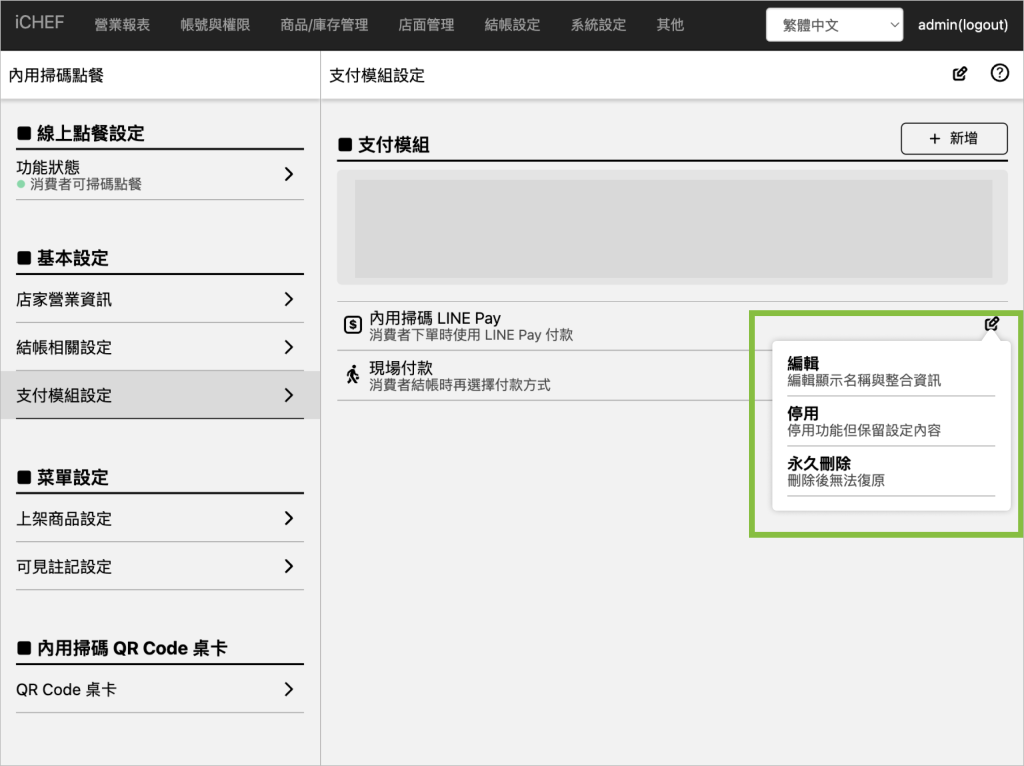
Task: Click the edit icon in the page header
Action: [x=960, y=74]
